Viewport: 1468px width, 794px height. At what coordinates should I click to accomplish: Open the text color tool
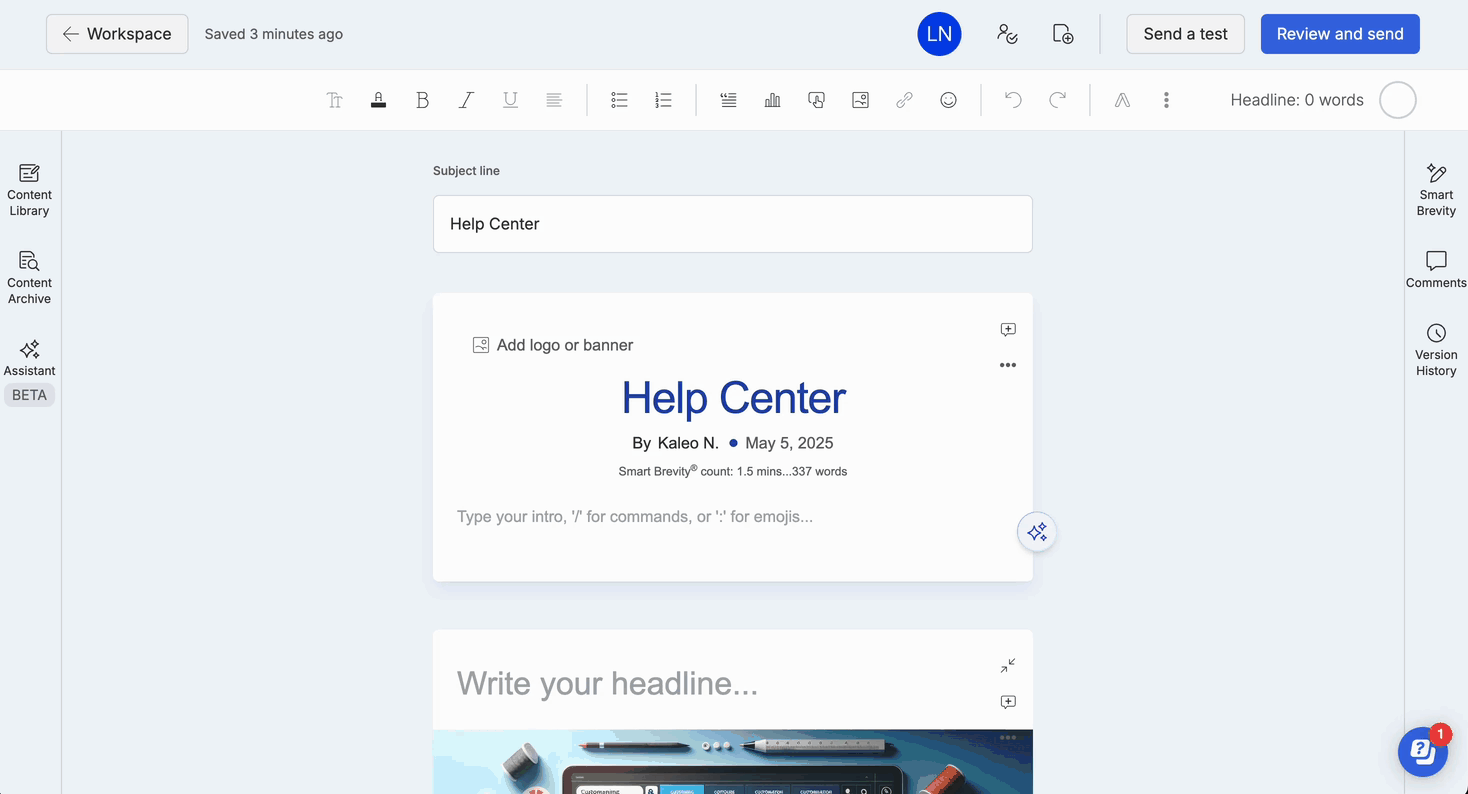[378, 100]
